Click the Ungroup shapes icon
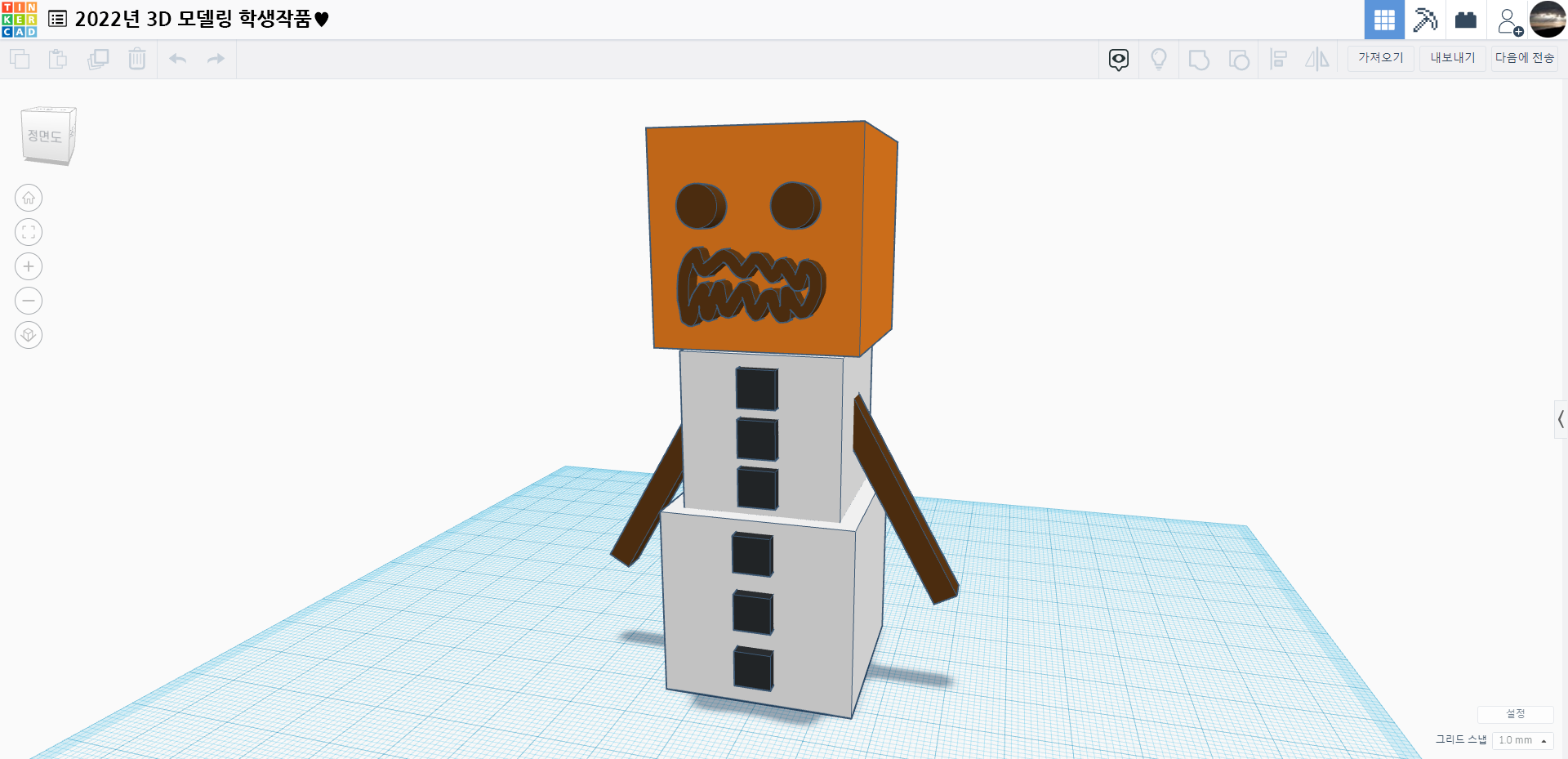 (1239, 60)
